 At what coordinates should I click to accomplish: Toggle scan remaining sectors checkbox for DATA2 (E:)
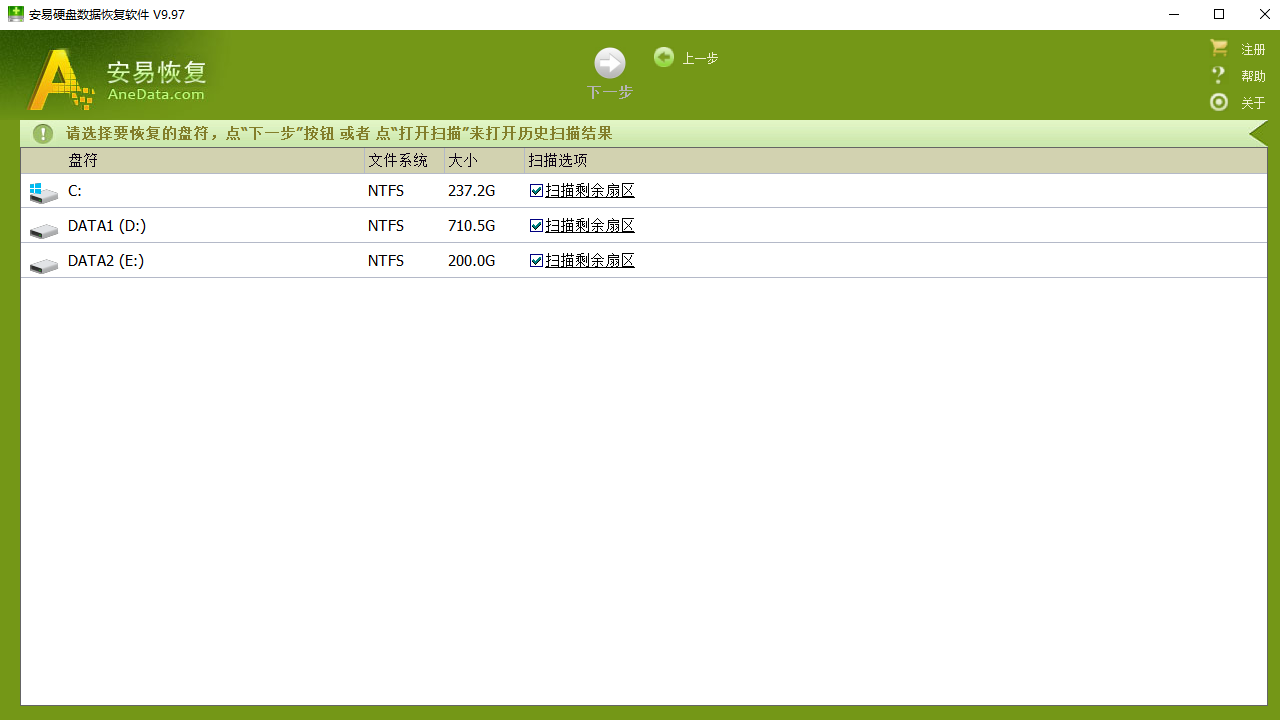(x=537, y=261)
